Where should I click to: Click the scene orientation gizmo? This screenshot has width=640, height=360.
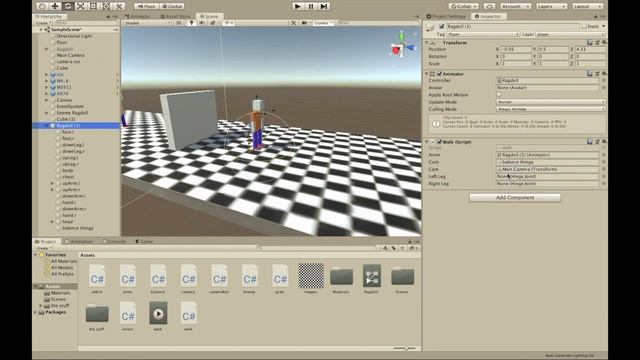402,47
